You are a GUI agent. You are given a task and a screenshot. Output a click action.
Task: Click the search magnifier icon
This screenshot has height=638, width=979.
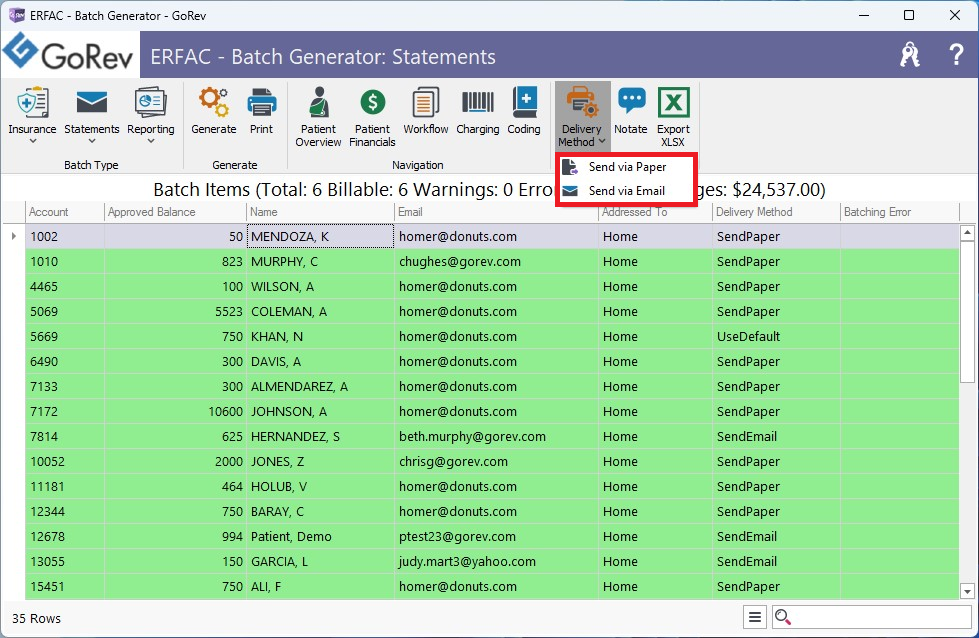(783, 617)
